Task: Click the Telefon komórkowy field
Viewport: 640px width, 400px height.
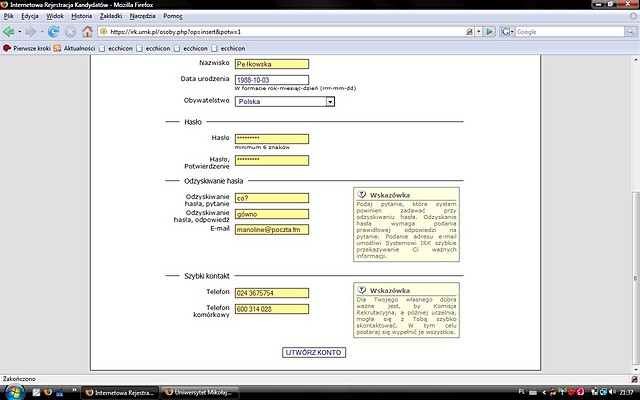Action: (x=272, y=309)
